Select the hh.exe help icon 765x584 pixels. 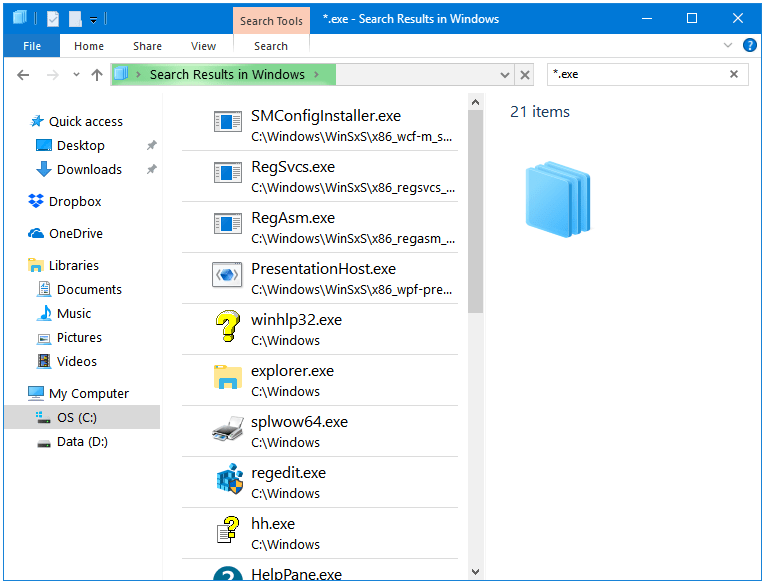pyautogui.click(x=228, y=529)
